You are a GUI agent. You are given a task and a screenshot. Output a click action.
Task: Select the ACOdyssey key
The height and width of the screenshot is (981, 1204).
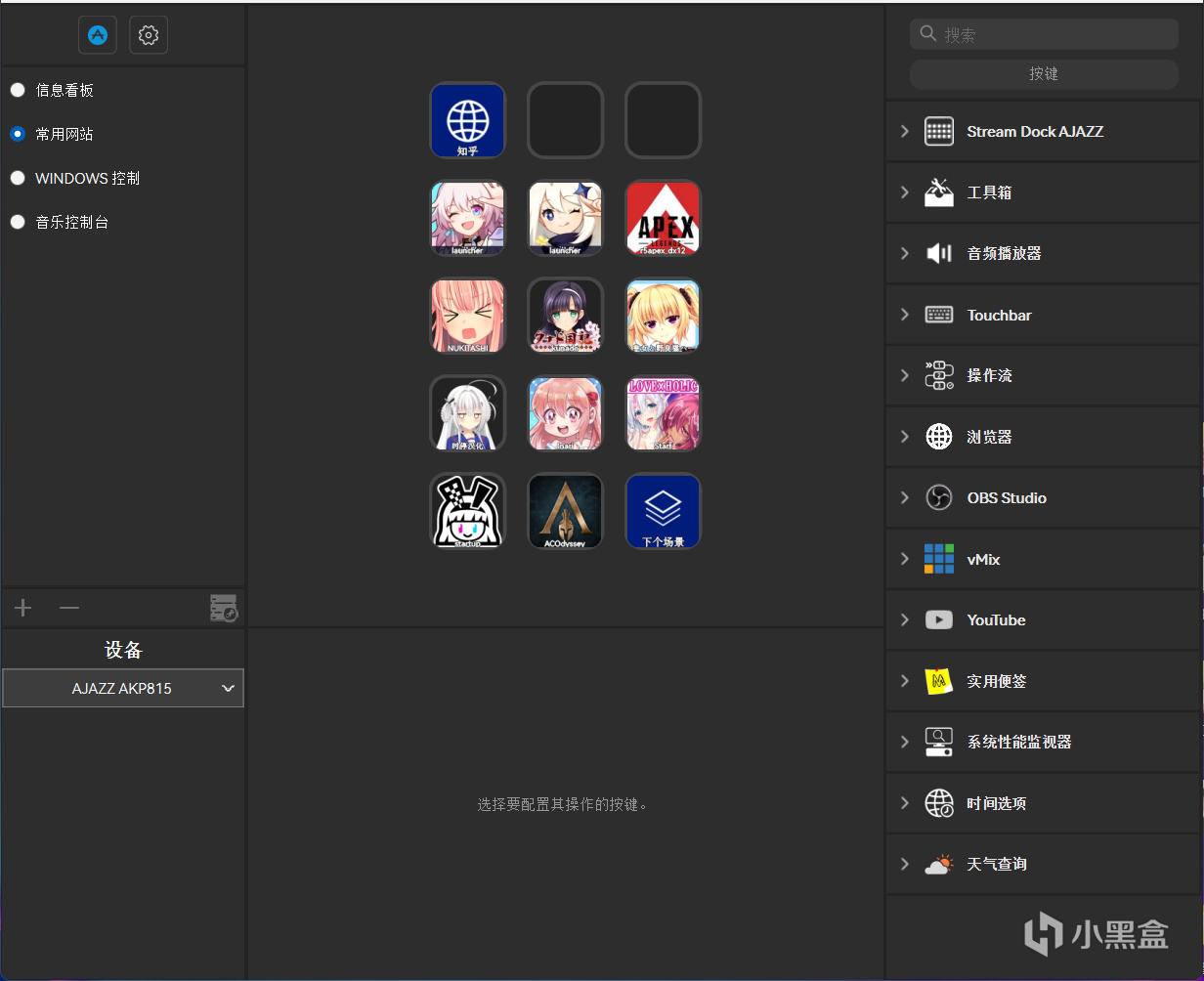(x=566, y=511)
